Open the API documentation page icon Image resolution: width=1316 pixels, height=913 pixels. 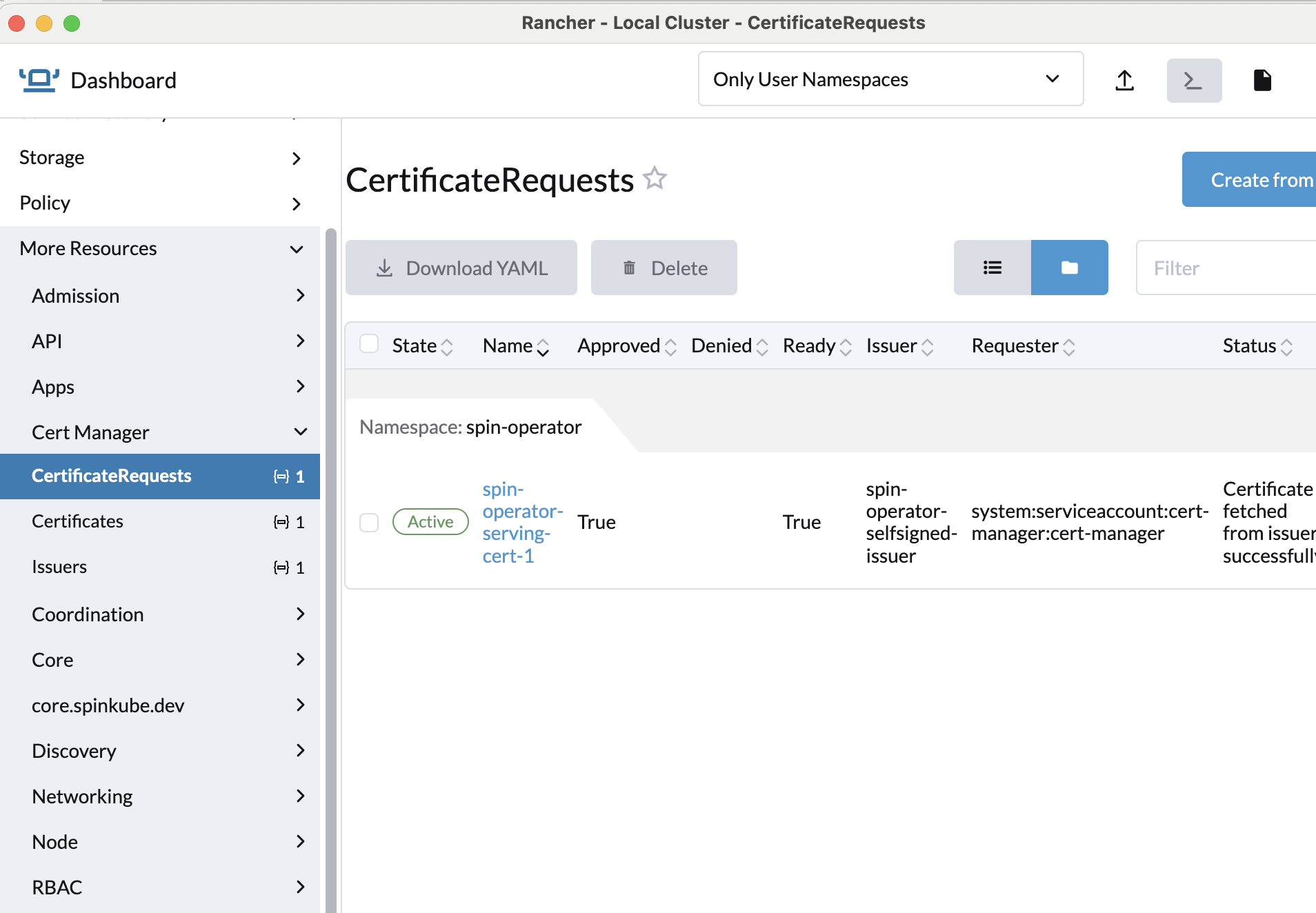(x=1263, y=80)
